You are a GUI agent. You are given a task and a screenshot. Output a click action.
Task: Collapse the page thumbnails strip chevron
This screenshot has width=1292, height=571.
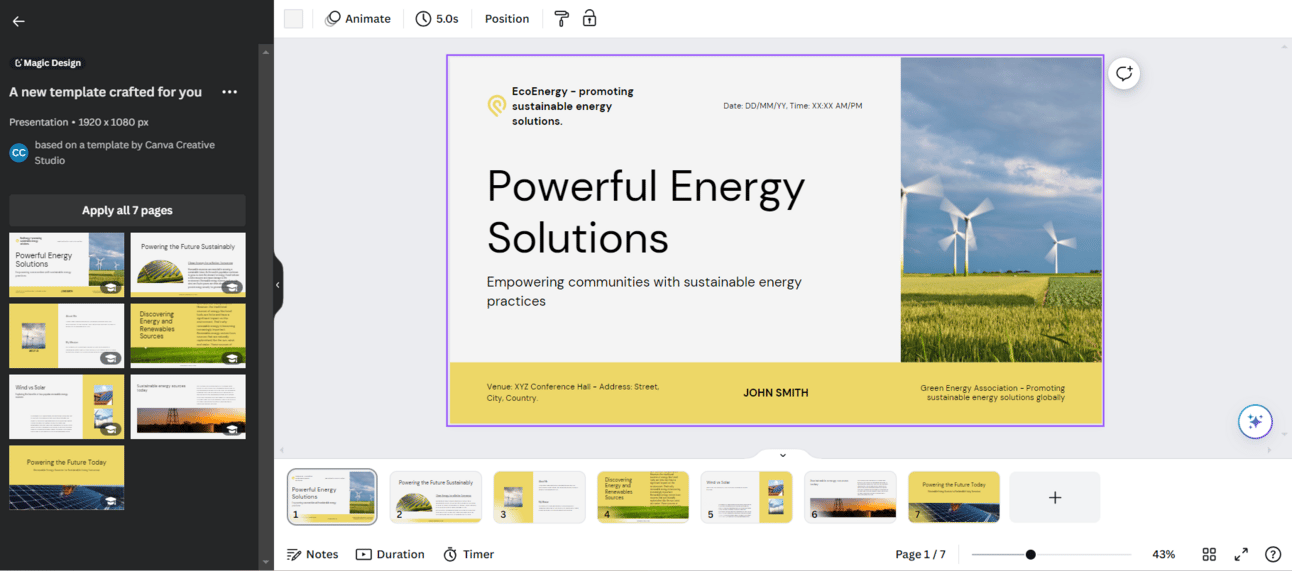[x=783, y=455]
